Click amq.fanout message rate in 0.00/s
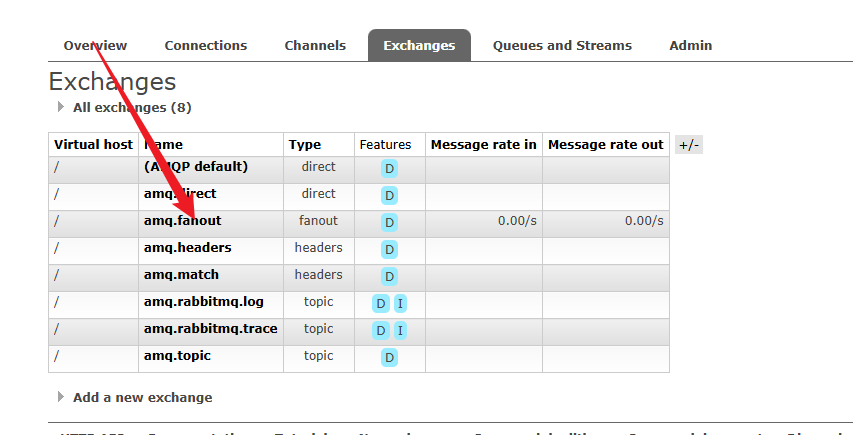This screenshot has height=435, width=853. click(x=517, y=221)
